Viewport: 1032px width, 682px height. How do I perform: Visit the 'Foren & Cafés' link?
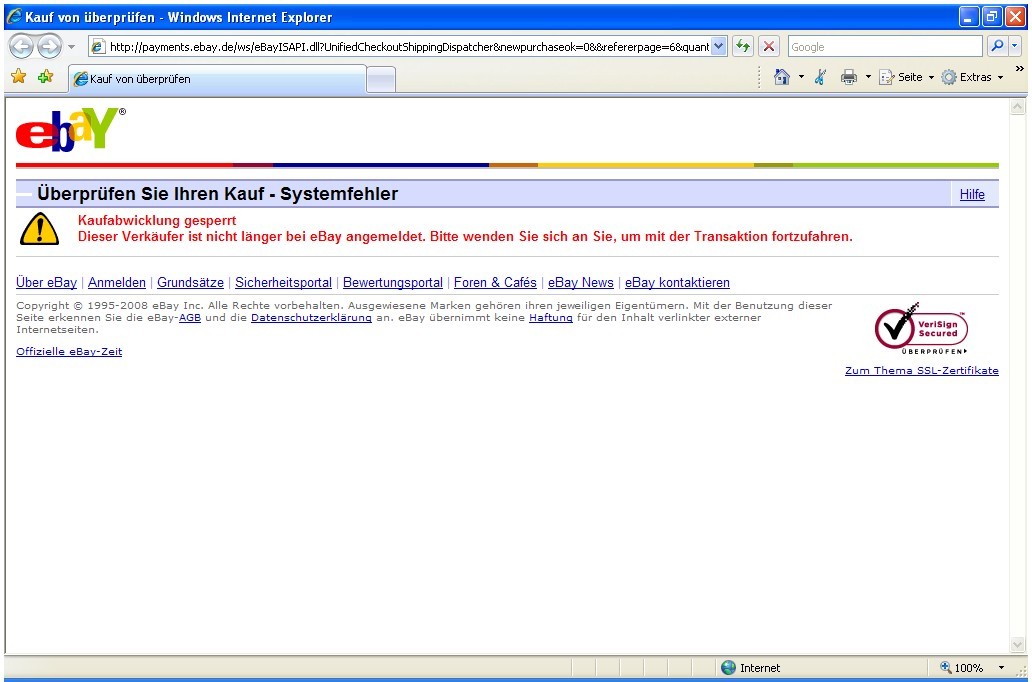(496, 282)
